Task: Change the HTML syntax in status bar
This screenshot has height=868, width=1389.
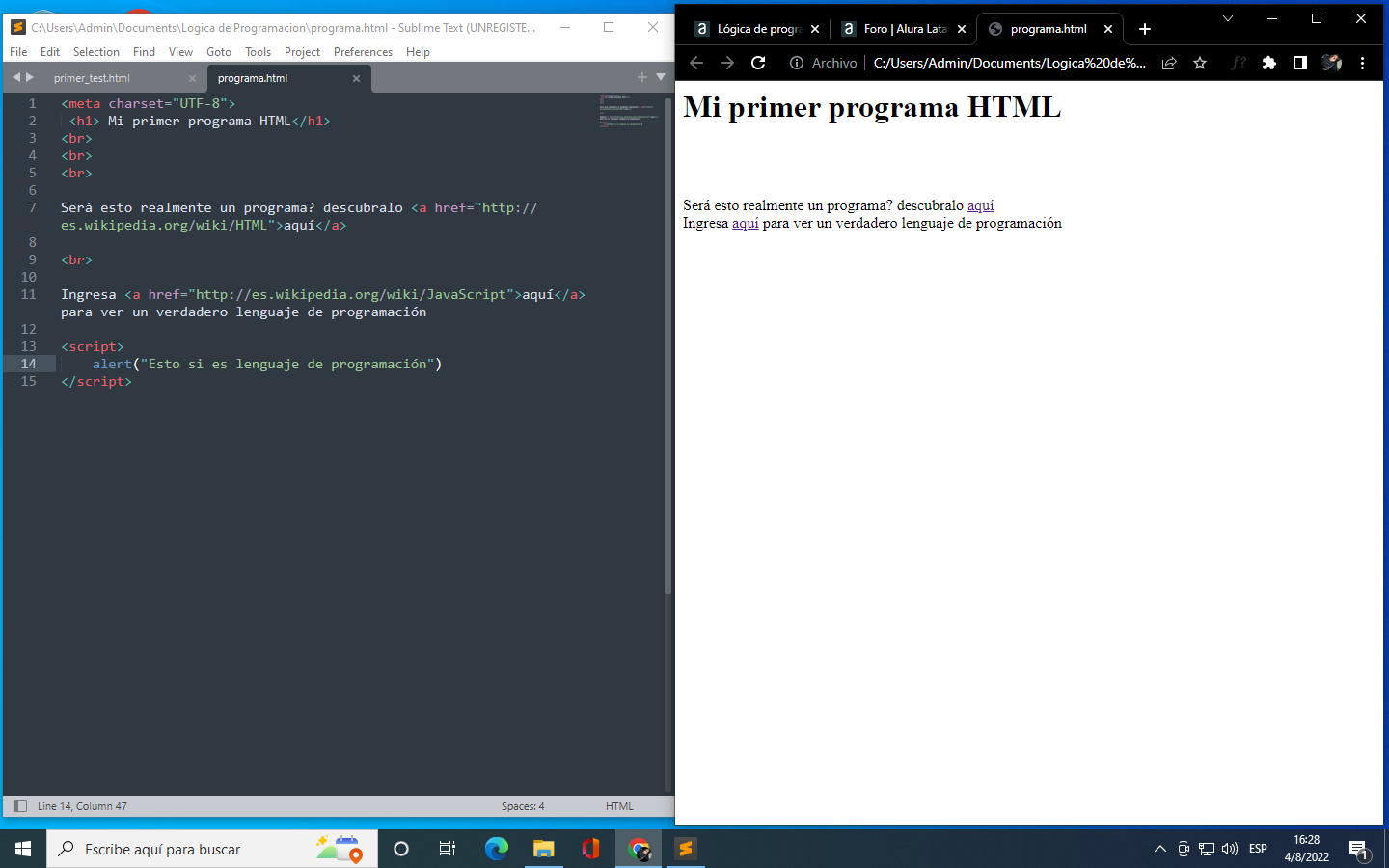Action: tap(619, 806)
